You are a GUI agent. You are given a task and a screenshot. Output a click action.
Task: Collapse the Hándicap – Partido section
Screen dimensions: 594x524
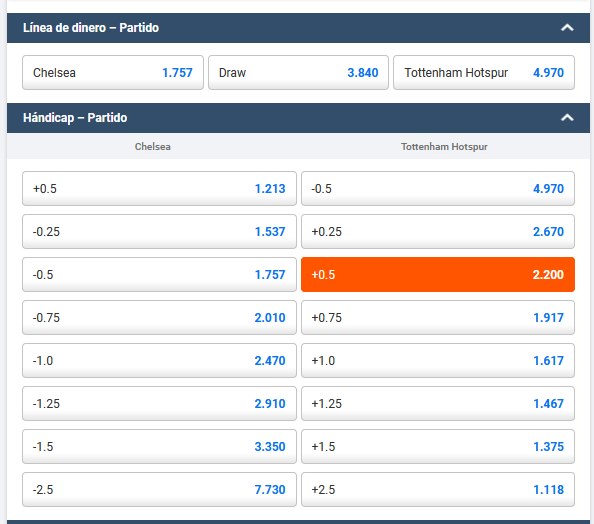[x=567, y=118]
